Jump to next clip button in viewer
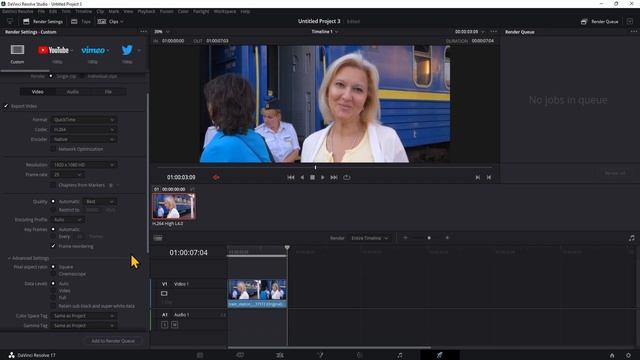Screen dimensions: 640x360 [478, 178]
